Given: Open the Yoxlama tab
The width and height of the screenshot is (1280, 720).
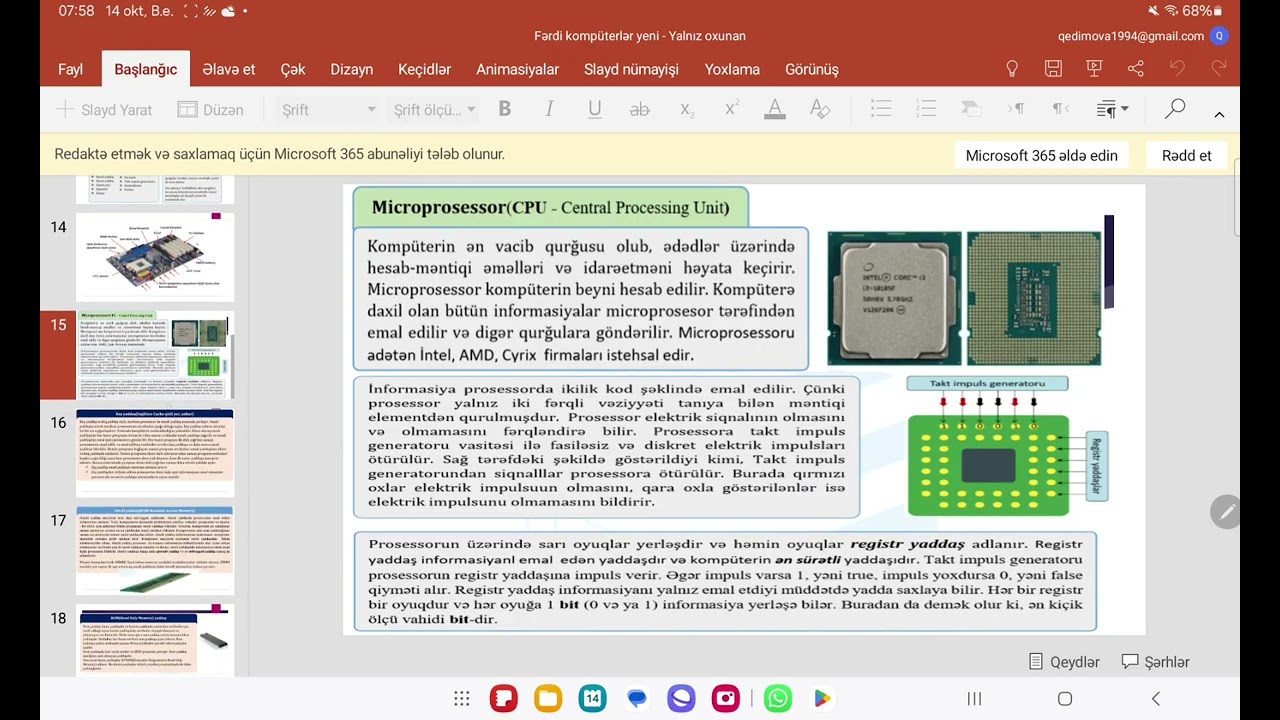Looking at the screenshot, I should 732,69.
